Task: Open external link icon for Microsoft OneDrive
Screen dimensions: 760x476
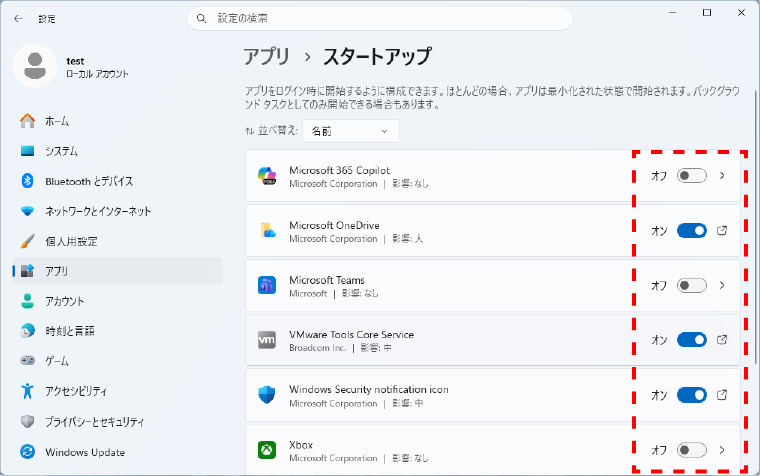Action: (x=722, y=230)
